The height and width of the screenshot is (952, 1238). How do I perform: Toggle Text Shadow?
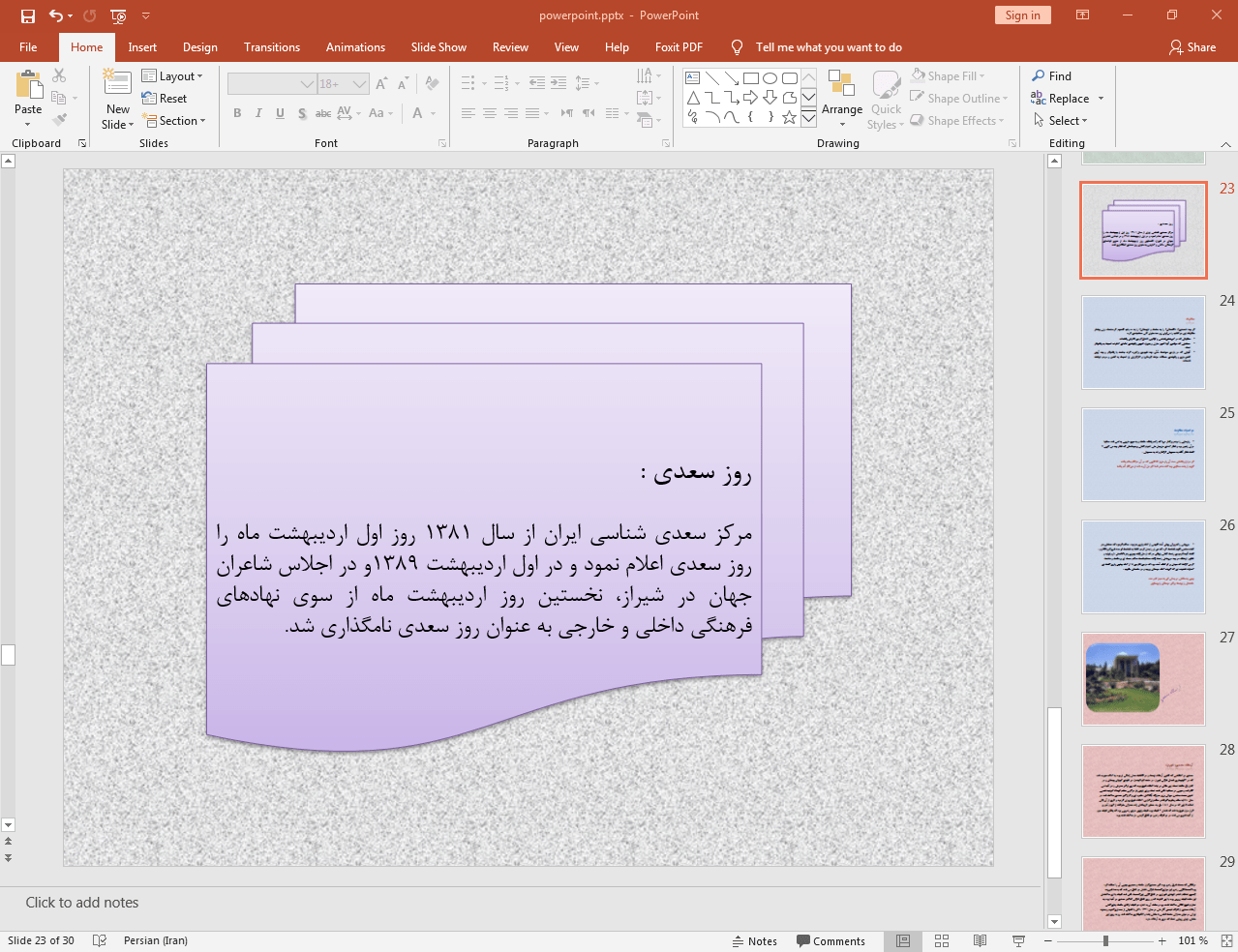[302, 113]
